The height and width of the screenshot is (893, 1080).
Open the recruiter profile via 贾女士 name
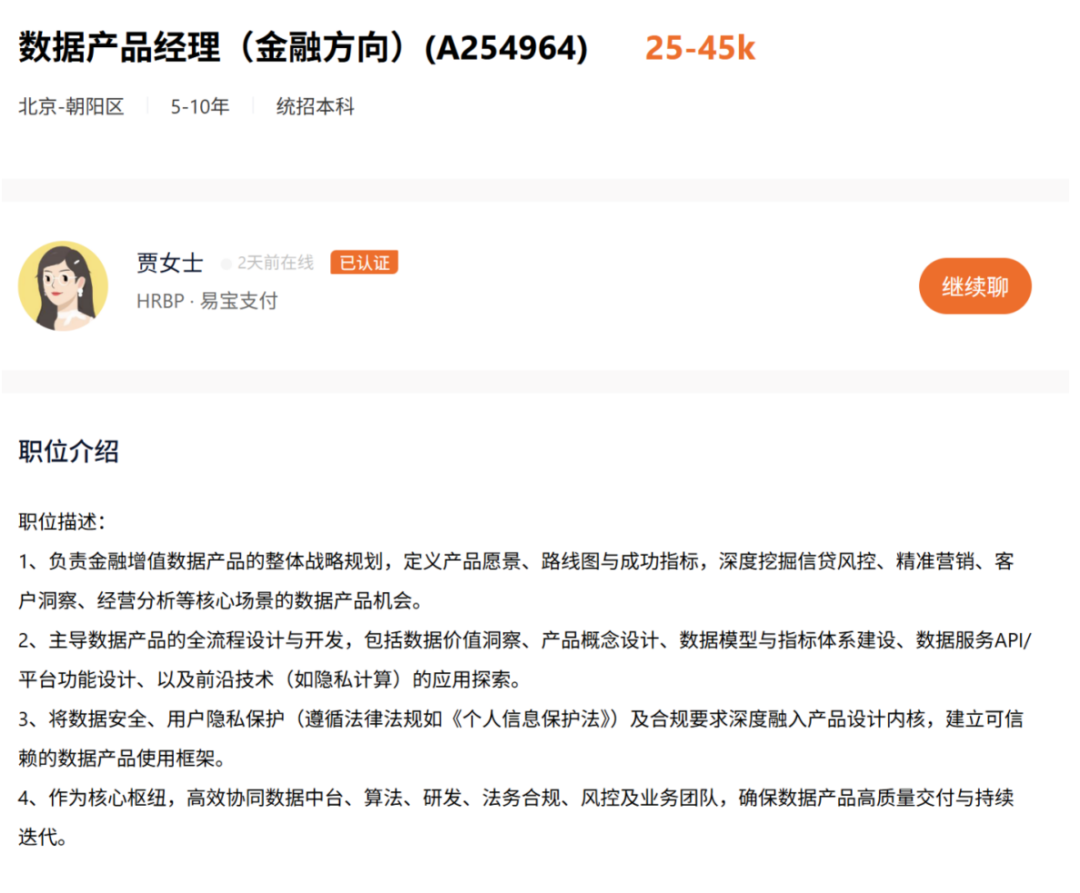click(x=169, y=262)
